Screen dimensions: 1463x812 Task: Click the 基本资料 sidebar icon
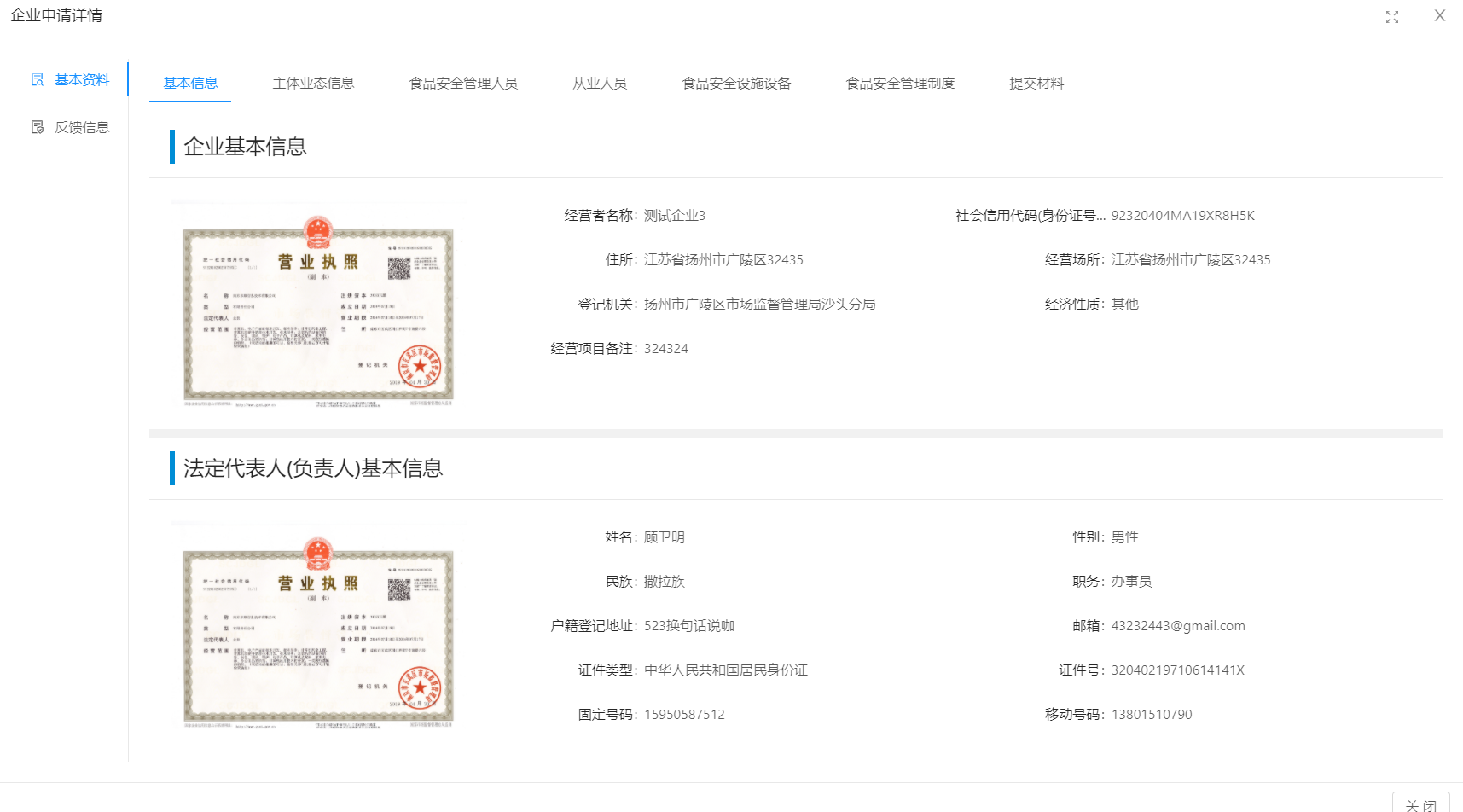pos(38,79)
